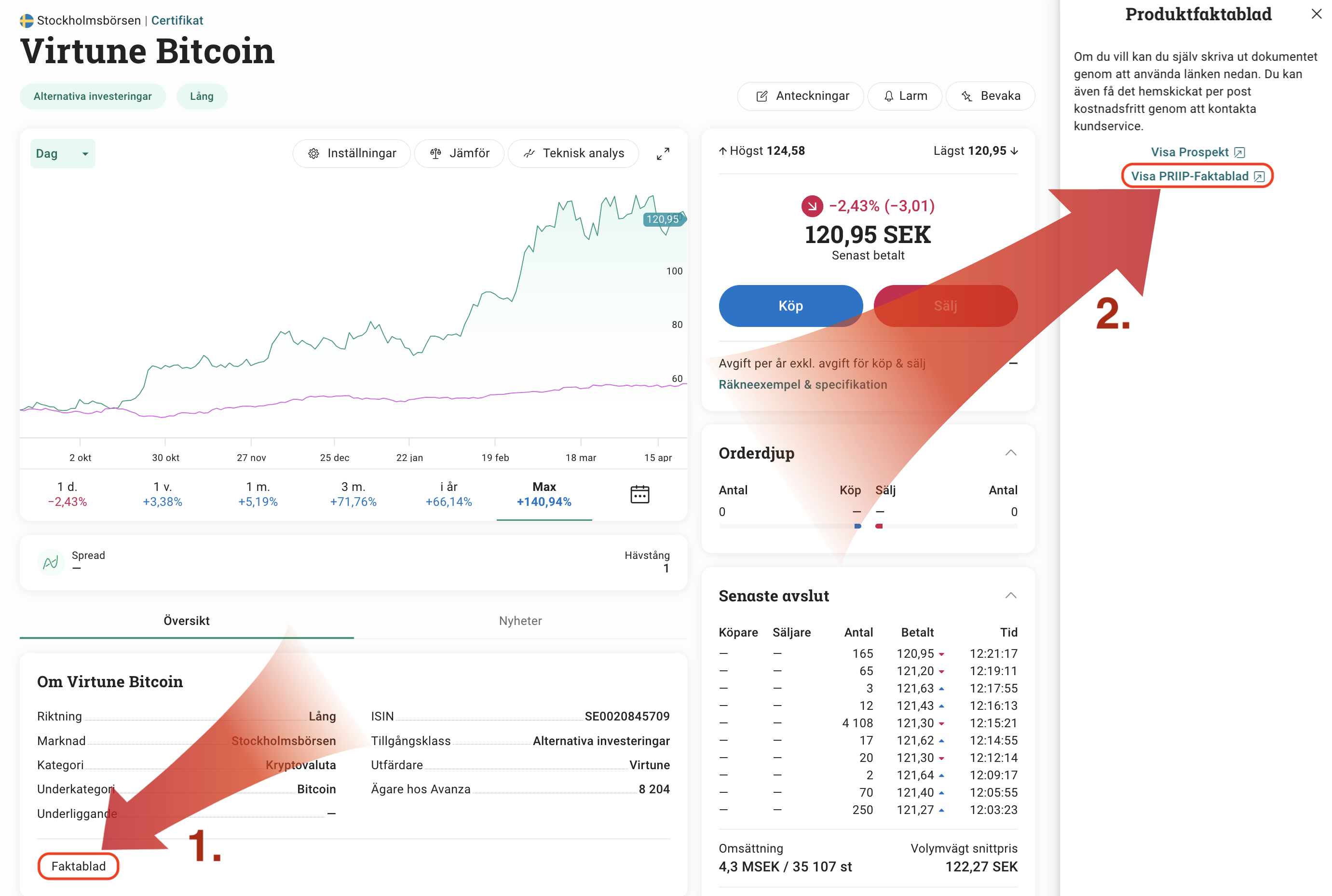
Task: Open the Dag interval dropdown
Action: (x=62, y=154)
